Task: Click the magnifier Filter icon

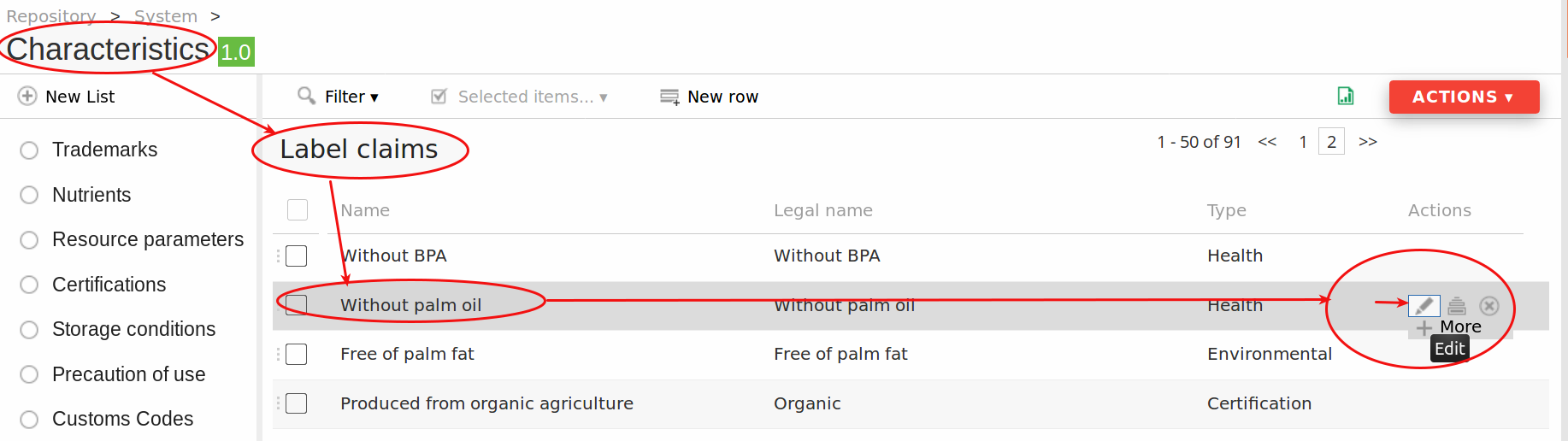Action: tap(306, 96)
